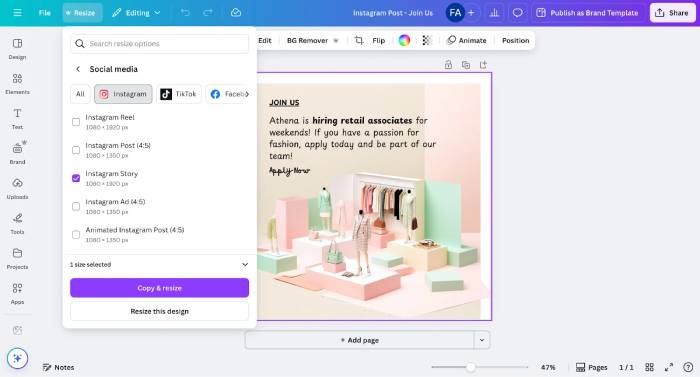Open the Editing mode dropdown
The height and width of the screenshot is (377, 700).
pos(136,13)
